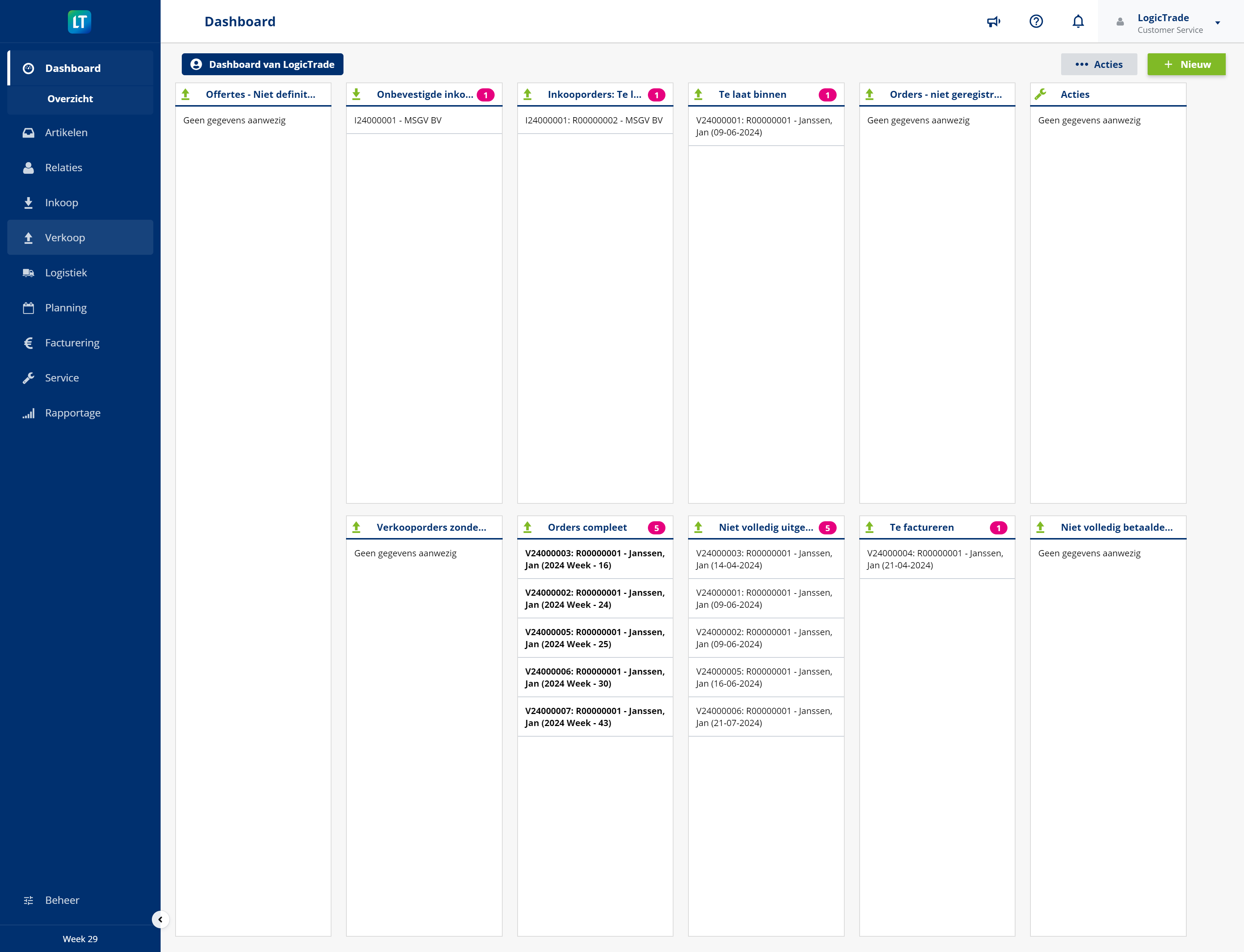Click the badge count 5 on Orders compleet
Viewport: 1244px width, 952px height.
tap(656, 528)
